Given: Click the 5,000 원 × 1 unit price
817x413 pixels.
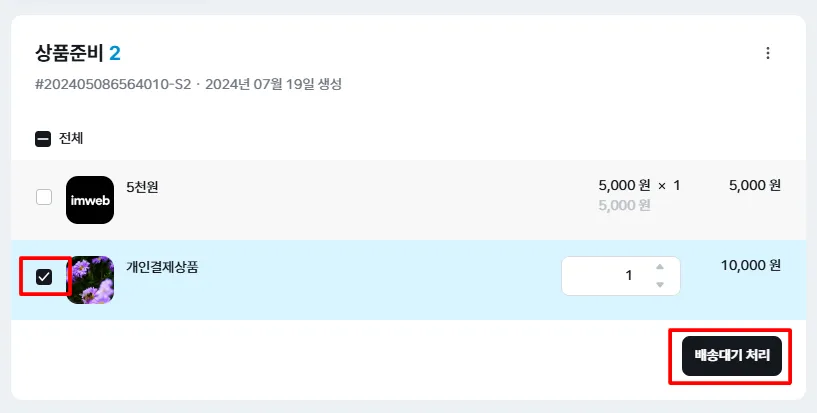Looking at the screenshot, I should point(639,185).
